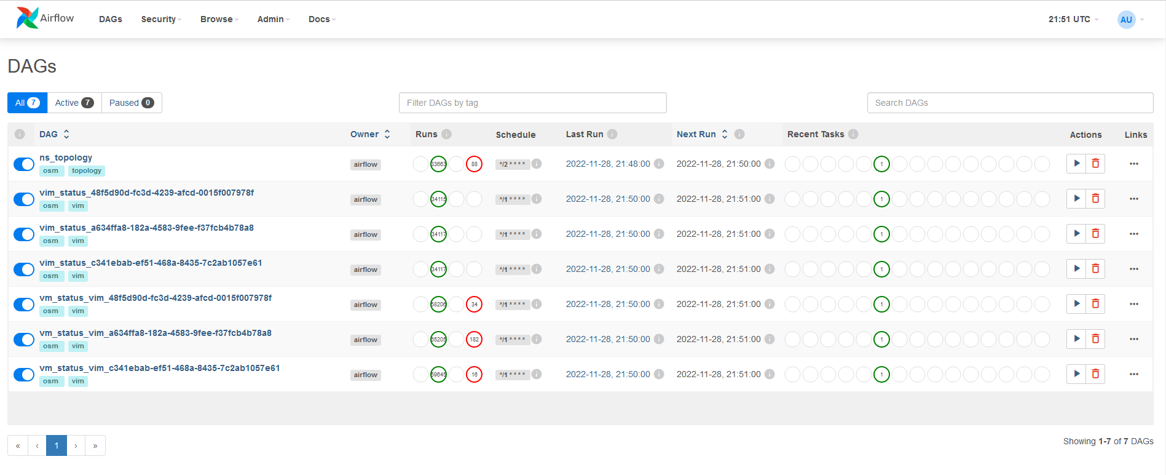Viewport: 1166px width, 475px height.
Task: Disable the vm_status_vim_c341ebab DAG toggle
Action: point(24,375)
